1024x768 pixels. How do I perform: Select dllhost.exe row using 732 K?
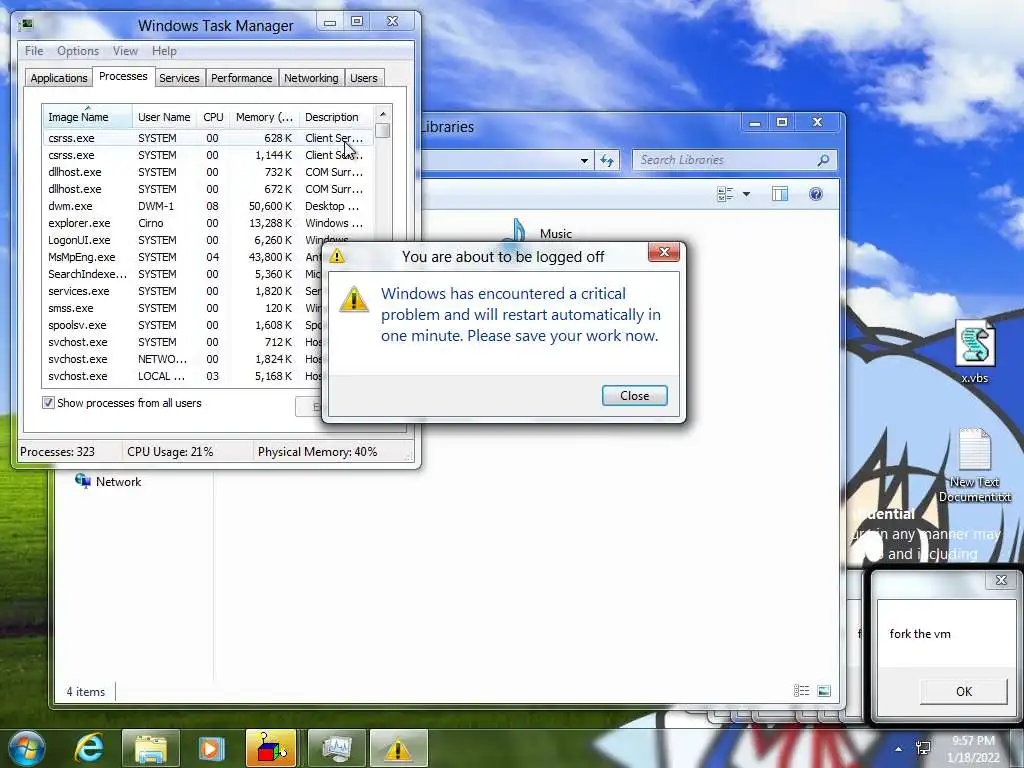point(208,172)
